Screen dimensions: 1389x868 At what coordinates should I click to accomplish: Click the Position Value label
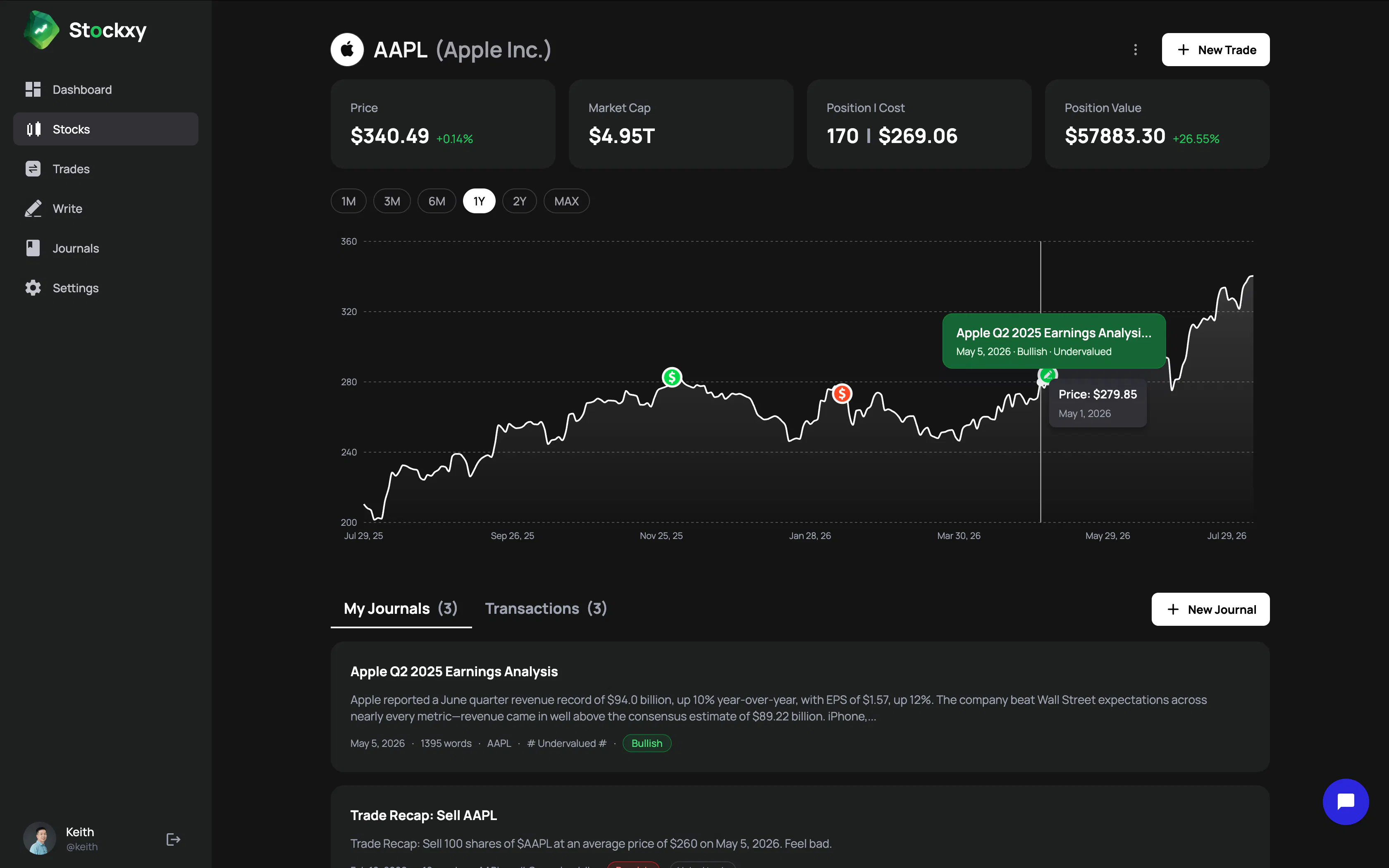pyautogui.click(x=1103, y=108)
